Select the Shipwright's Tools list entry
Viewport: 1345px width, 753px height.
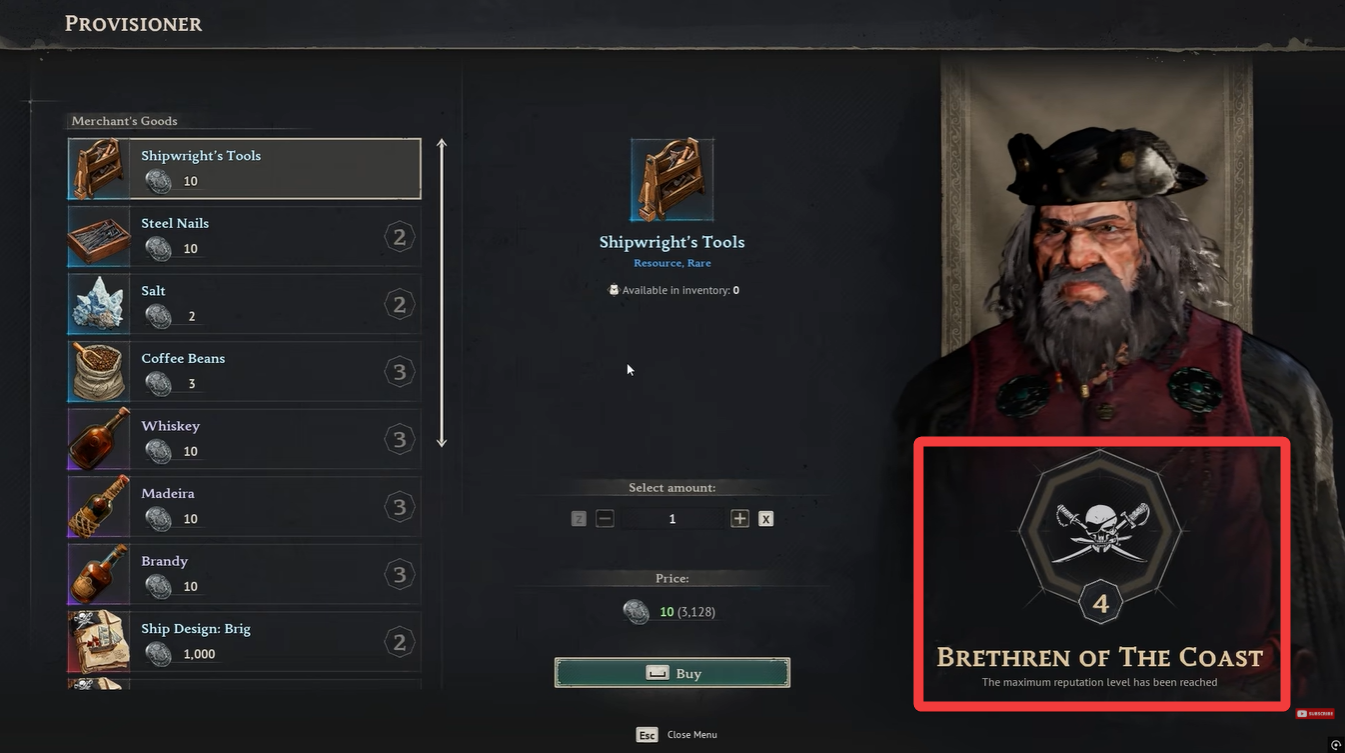pyautogui.click(x=244, y=169)
